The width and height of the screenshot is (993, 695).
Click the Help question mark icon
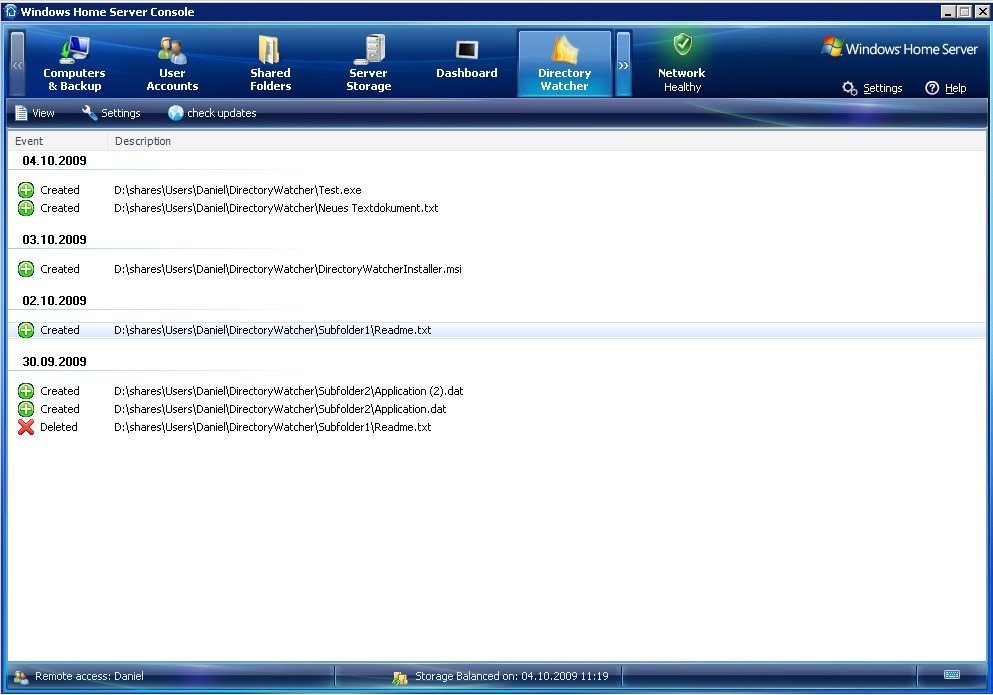click(x=932, y=88)
